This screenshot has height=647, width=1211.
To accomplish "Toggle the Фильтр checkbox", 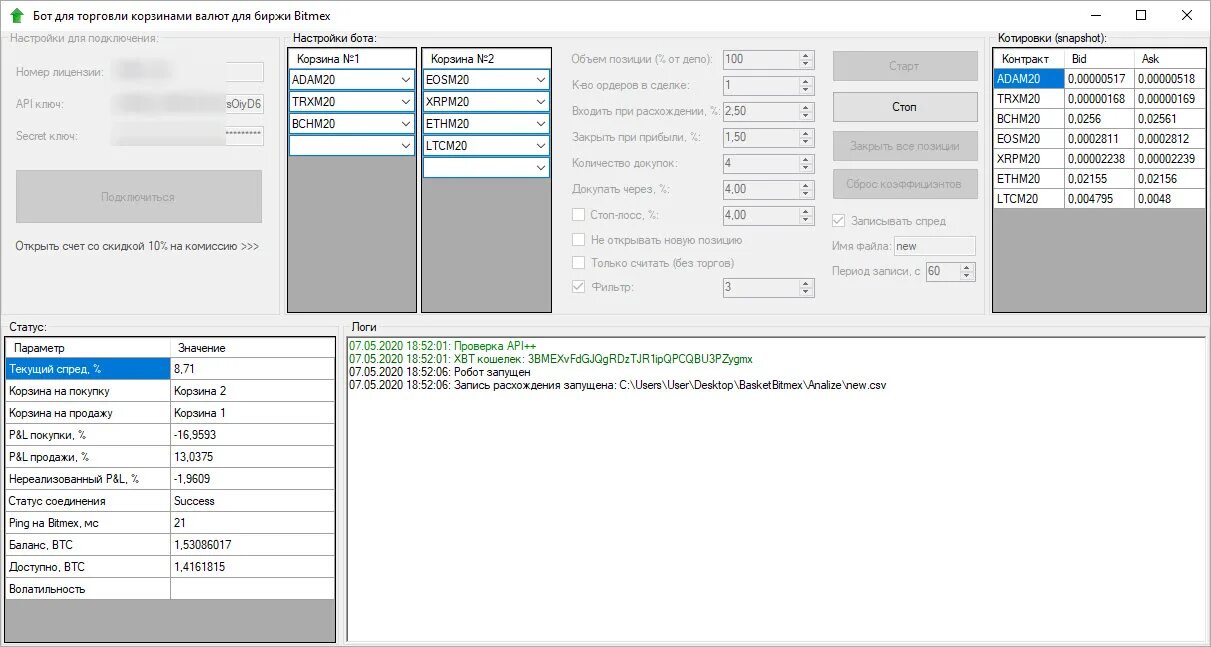I will [x=578, y=287].
